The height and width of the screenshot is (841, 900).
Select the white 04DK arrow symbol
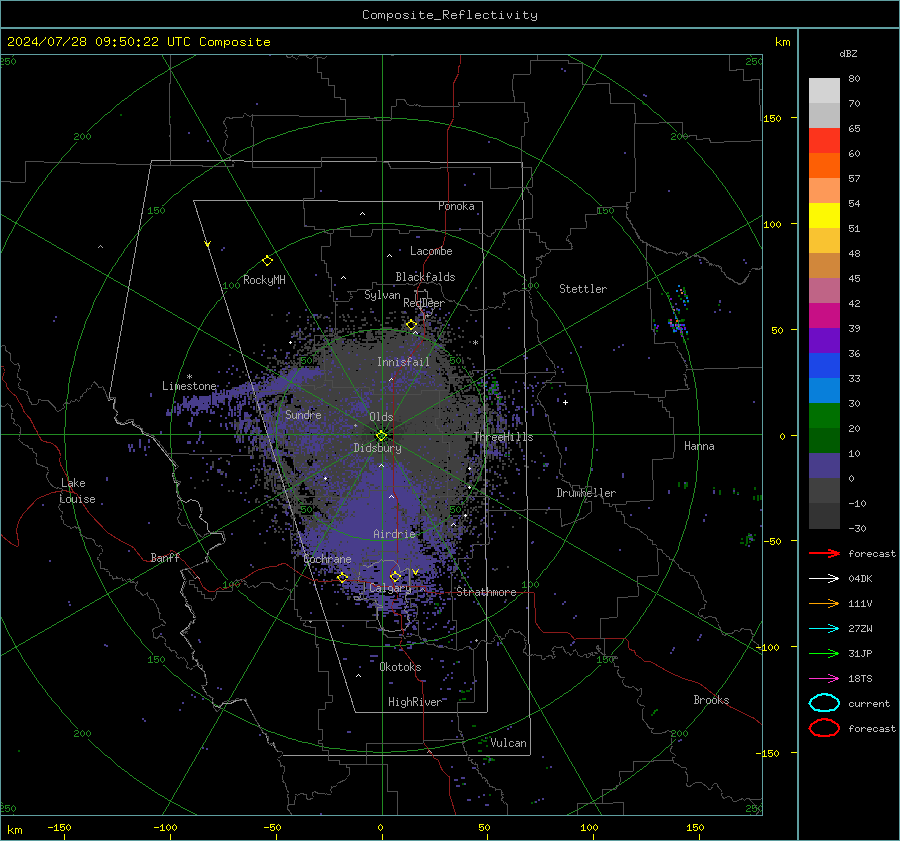tap(824, 579)
